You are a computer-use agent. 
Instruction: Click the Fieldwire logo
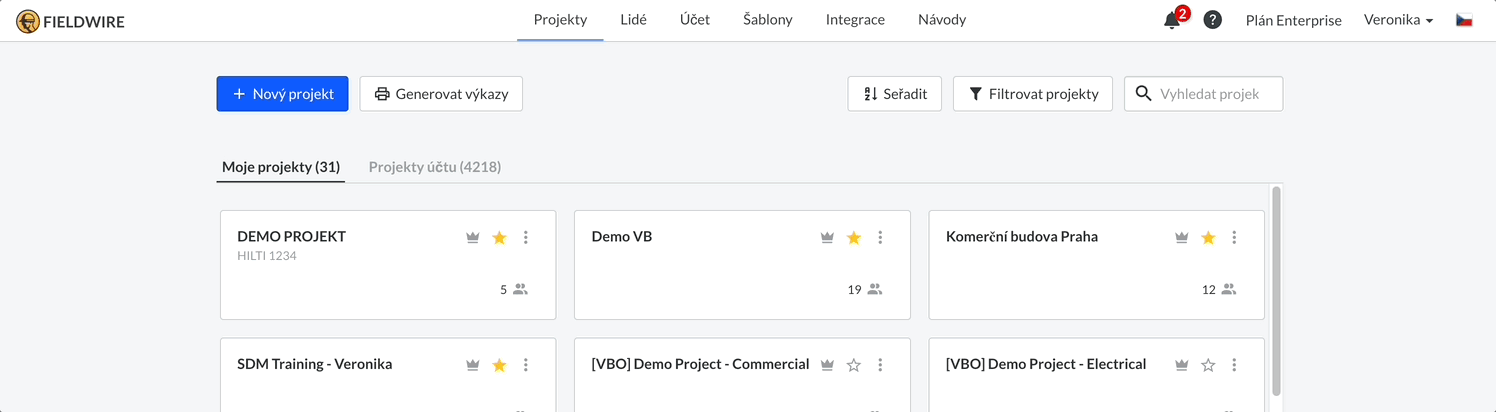(x=70, y=20)
